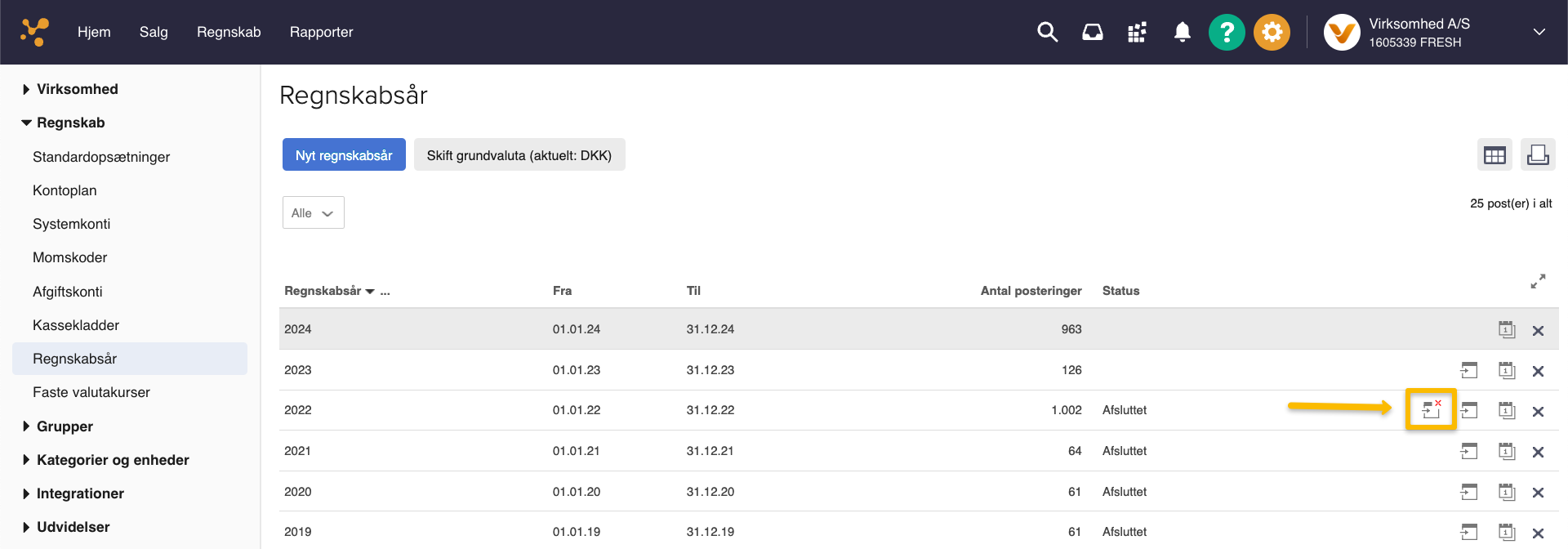Open the inbox tray icon

tap(1092, 33)
